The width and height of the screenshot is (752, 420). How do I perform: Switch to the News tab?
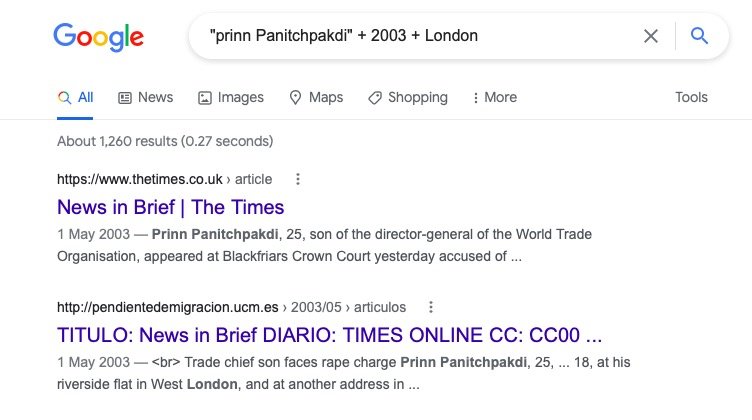(x=146, y=97)
